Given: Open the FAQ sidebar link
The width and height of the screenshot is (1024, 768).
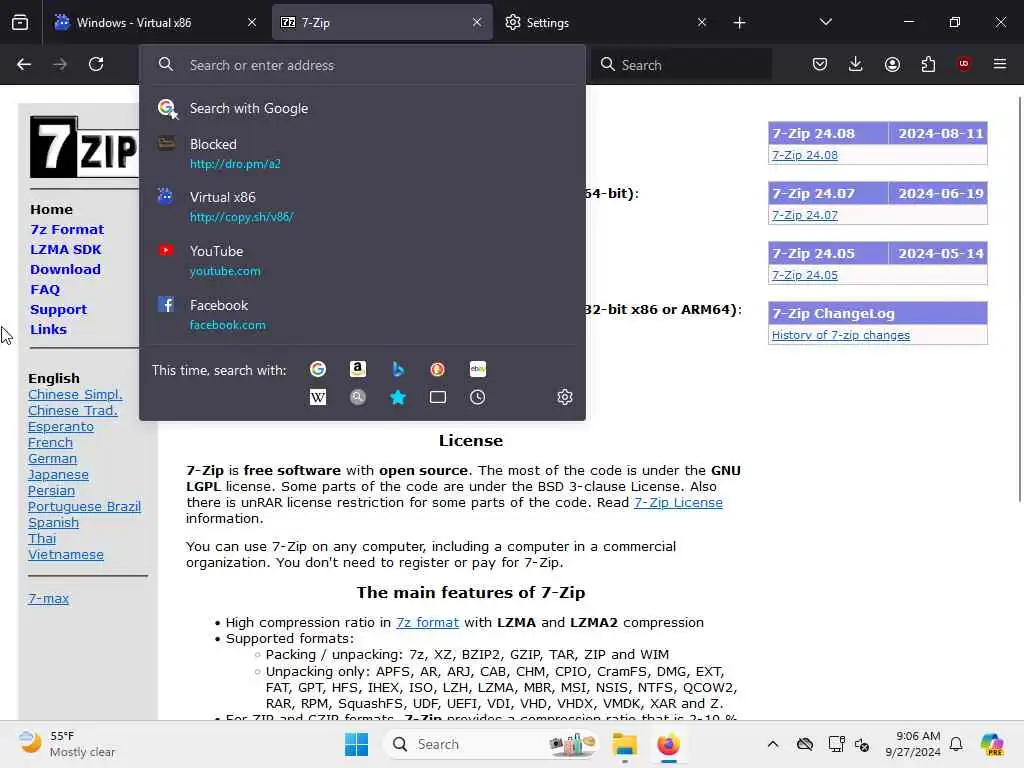Looking at the screenshot, I should pyautogui.click(x=45, y=289).
